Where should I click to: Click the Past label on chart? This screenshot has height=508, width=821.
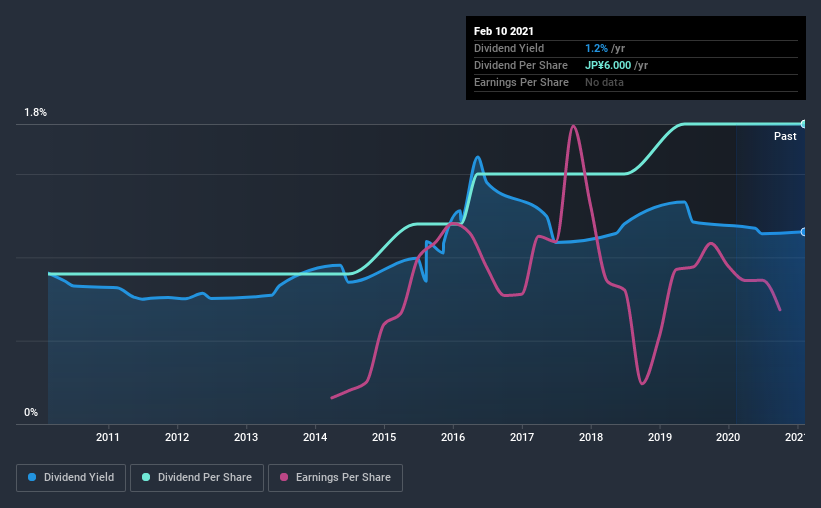point(785,136)
